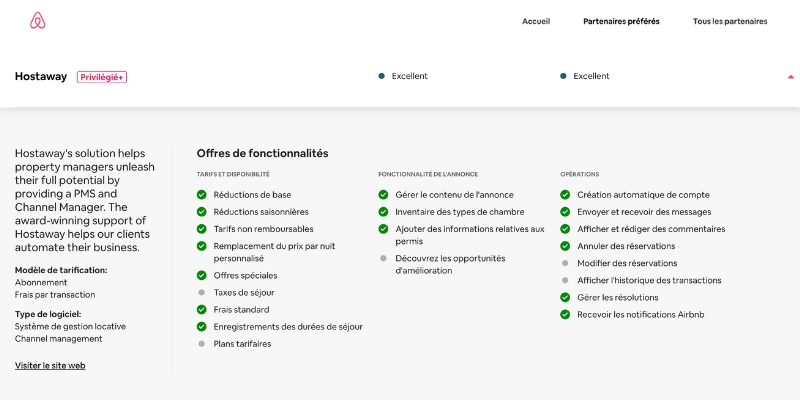800x400 pixels.
Task: Go to Partenaires préférés
Action: [x=621, y=21]
